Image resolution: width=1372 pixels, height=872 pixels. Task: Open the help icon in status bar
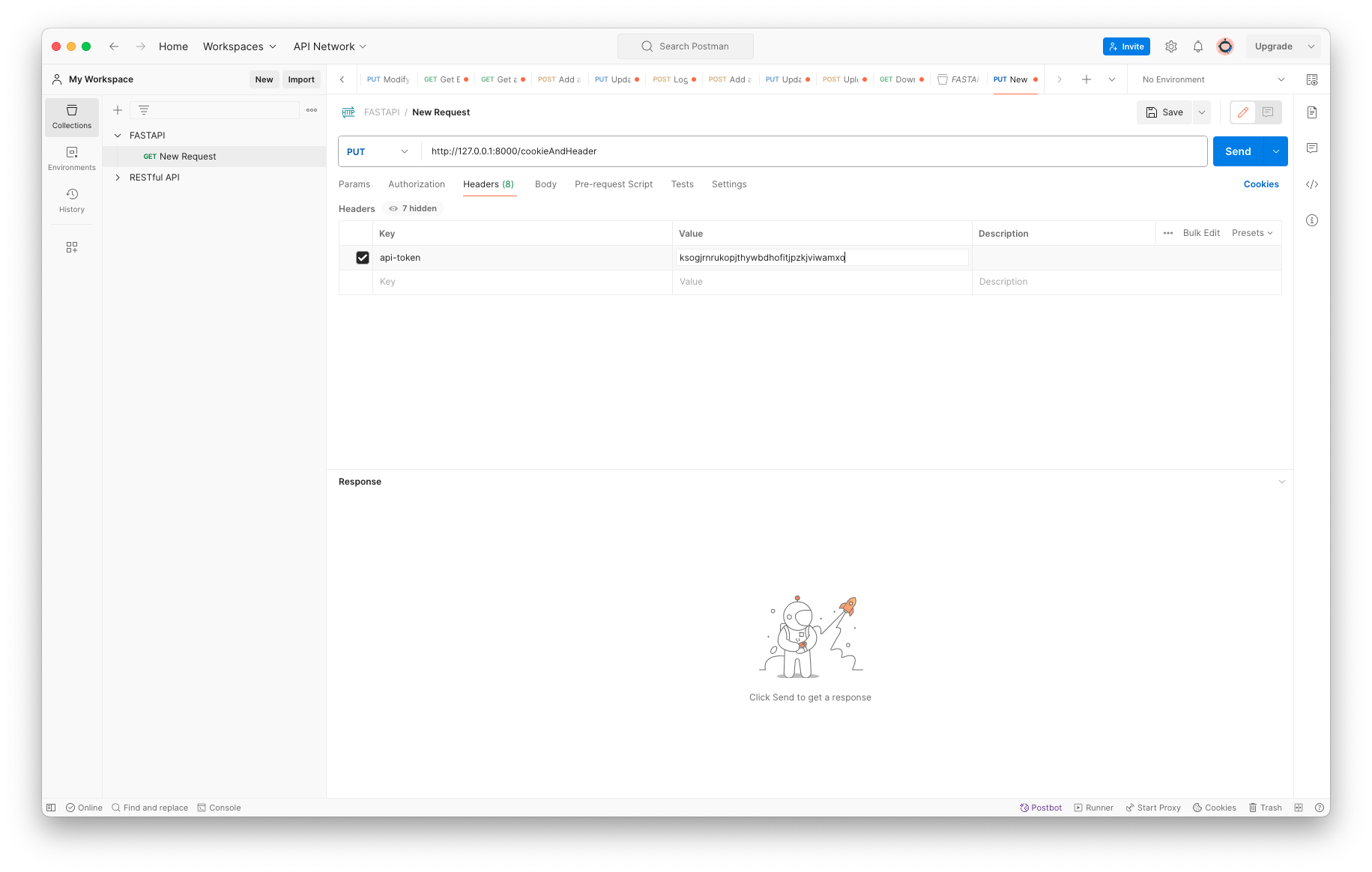tap(1318, 808)
